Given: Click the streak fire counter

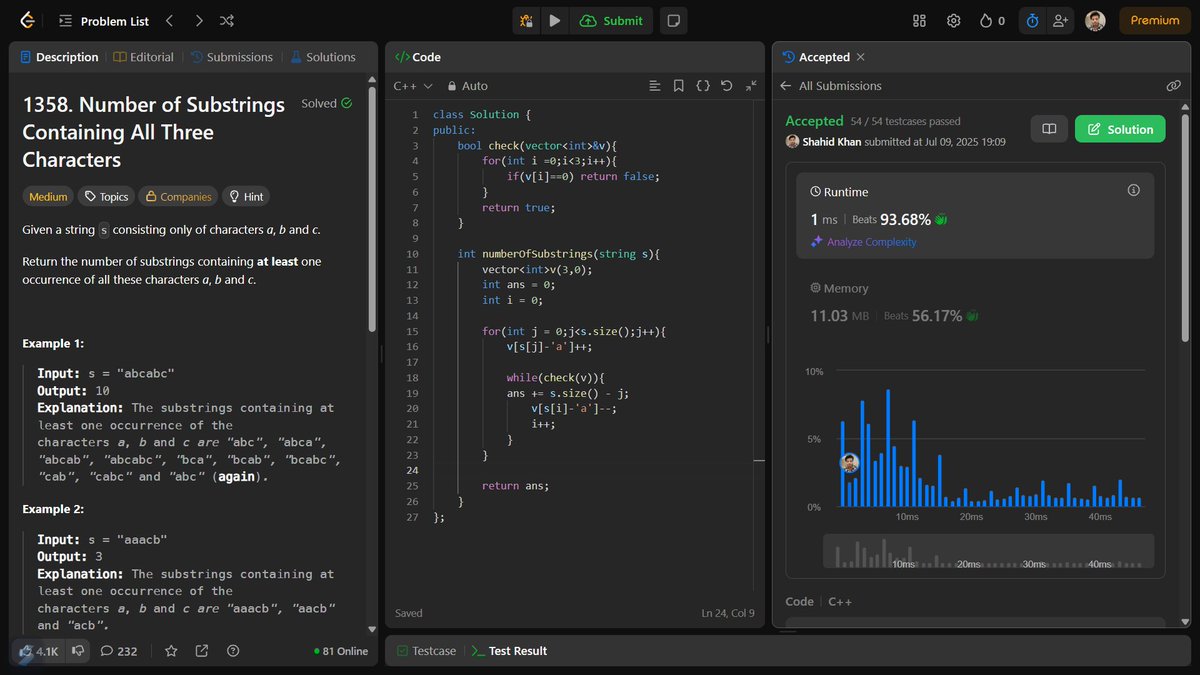Looking at the screenshot, I should pyautogui.click(x=992, y=20).
